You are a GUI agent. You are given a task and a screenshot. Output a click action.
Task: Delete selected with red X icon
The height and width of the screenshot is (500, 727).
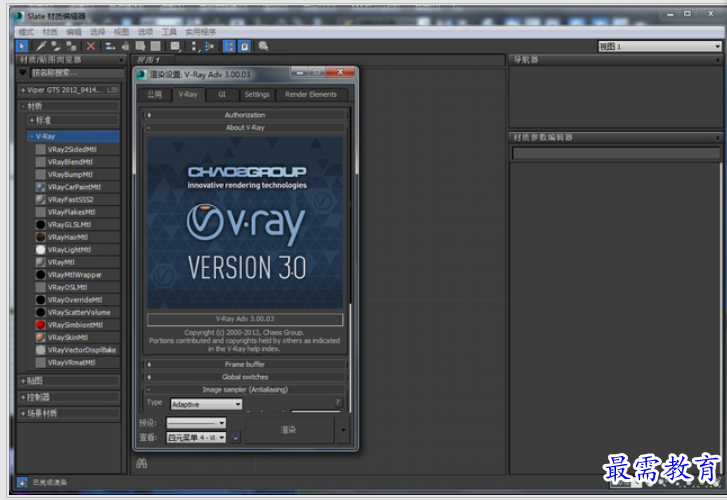pos(91,46)
